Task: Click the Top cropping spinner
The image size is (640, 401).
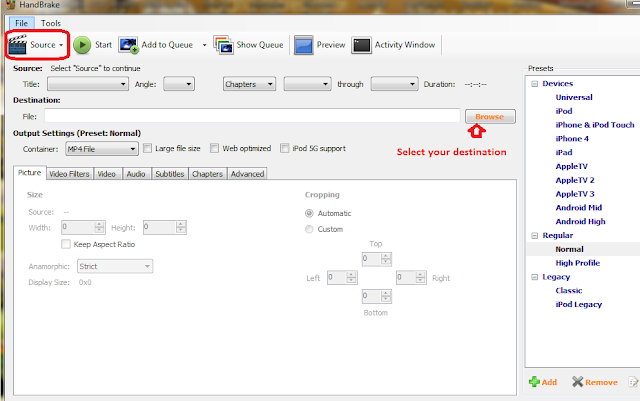Action: [377, 258]
